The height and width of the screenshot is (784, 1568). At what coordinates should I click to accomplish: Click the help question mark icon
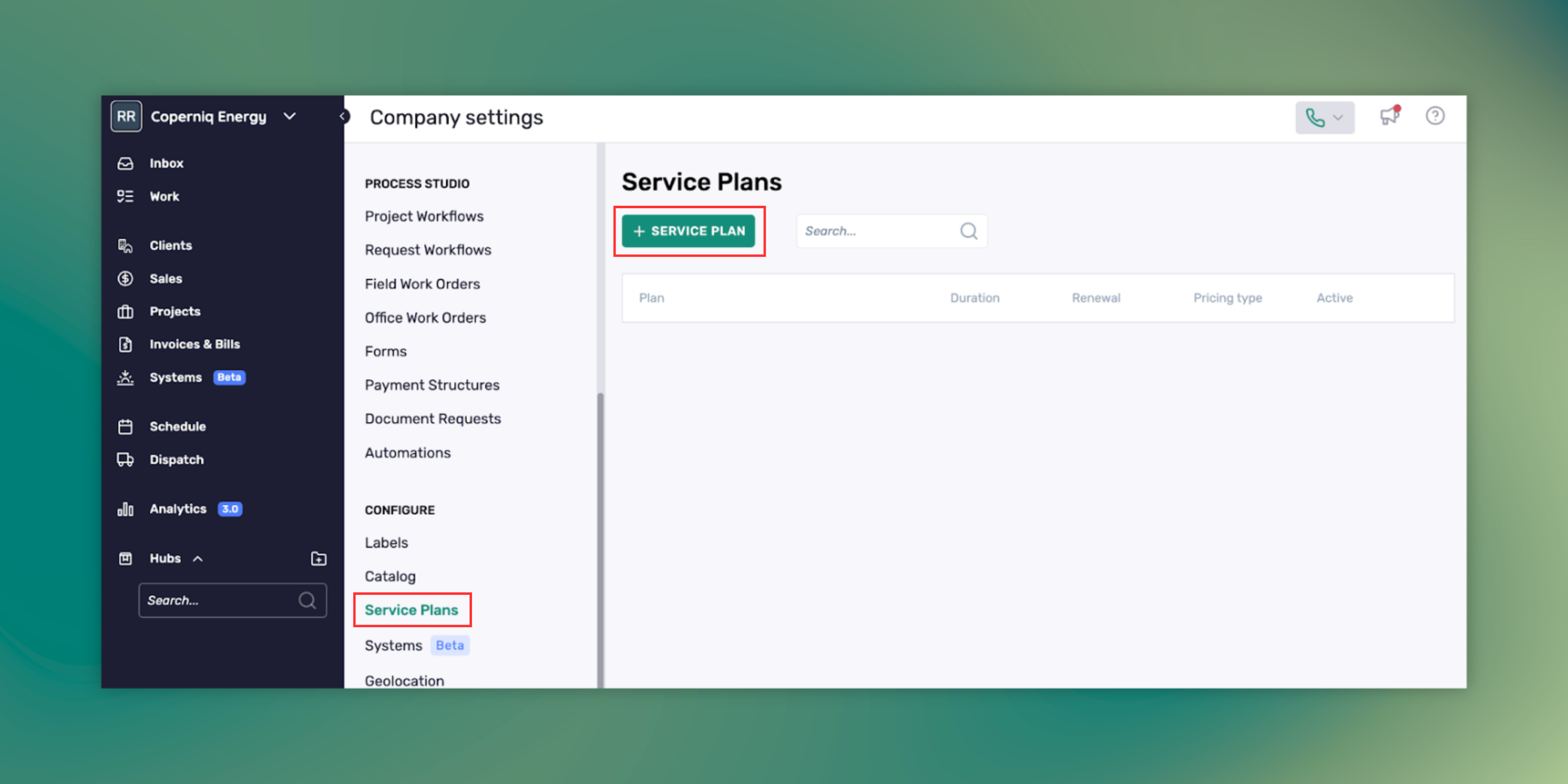pos(1435,116)
